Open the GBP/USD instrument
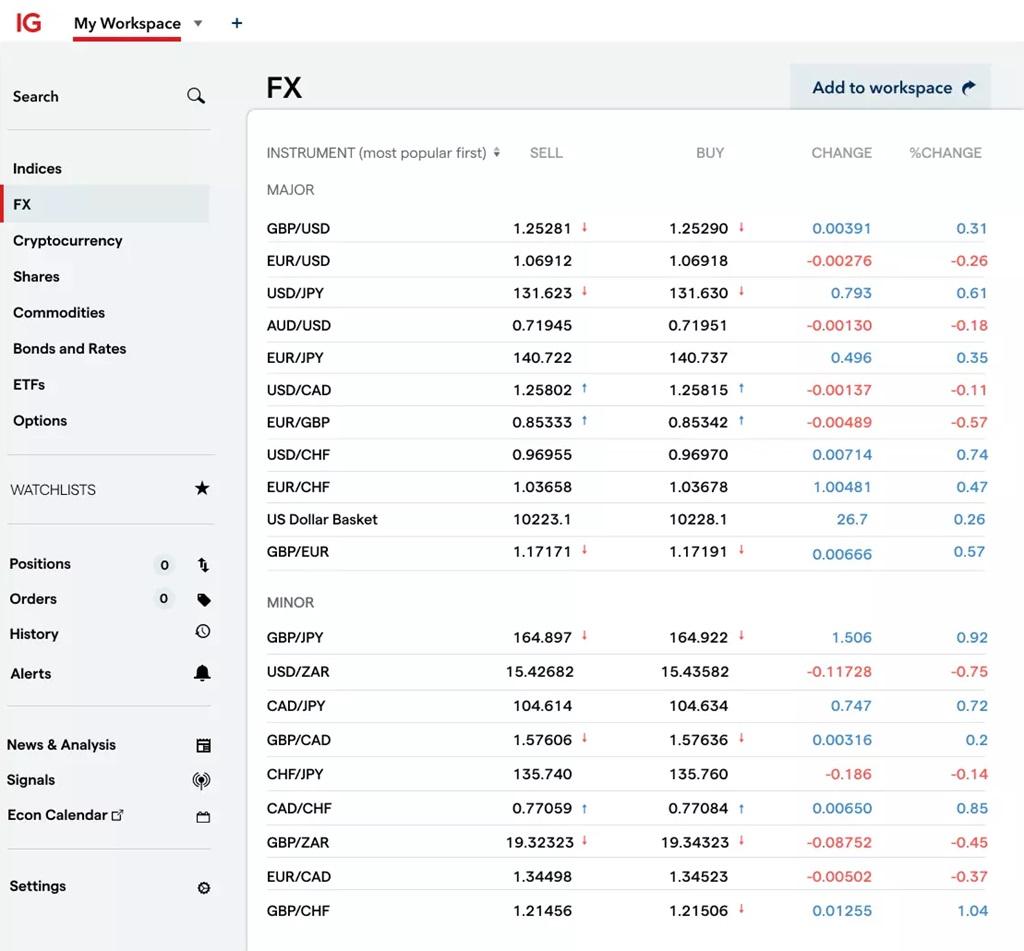Image resolution: width=1024 pixels, height=951 pixels. pos(298,228)
